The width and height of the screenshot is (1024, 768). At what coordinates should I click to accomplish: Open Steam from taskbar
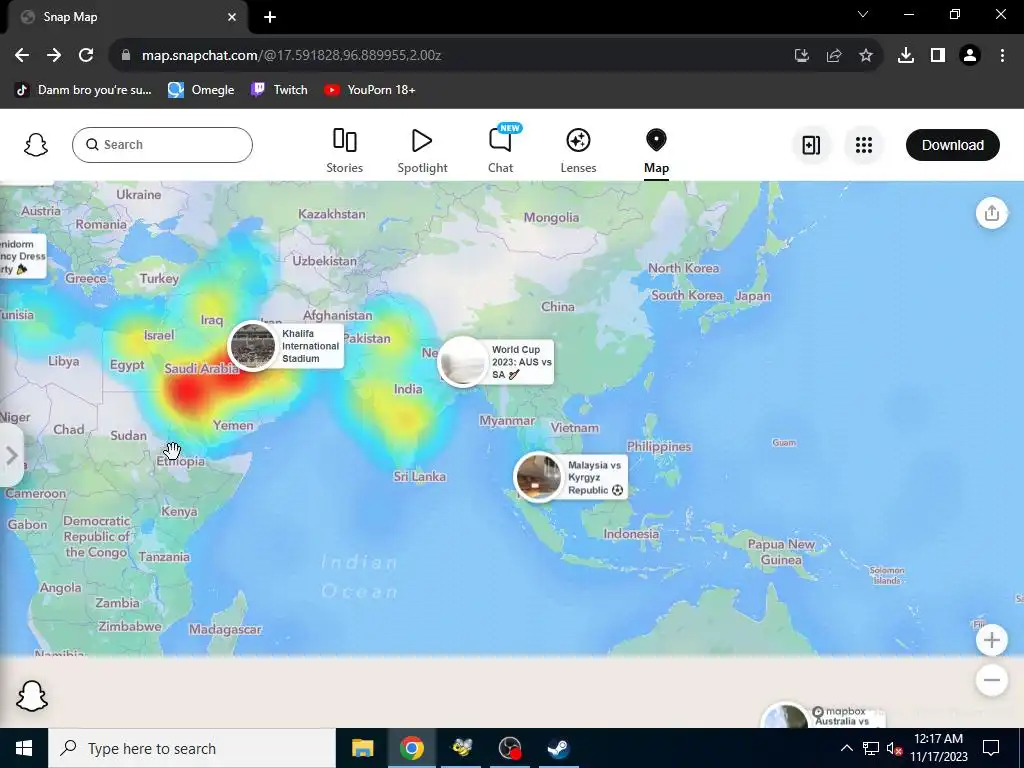(558, 748)
